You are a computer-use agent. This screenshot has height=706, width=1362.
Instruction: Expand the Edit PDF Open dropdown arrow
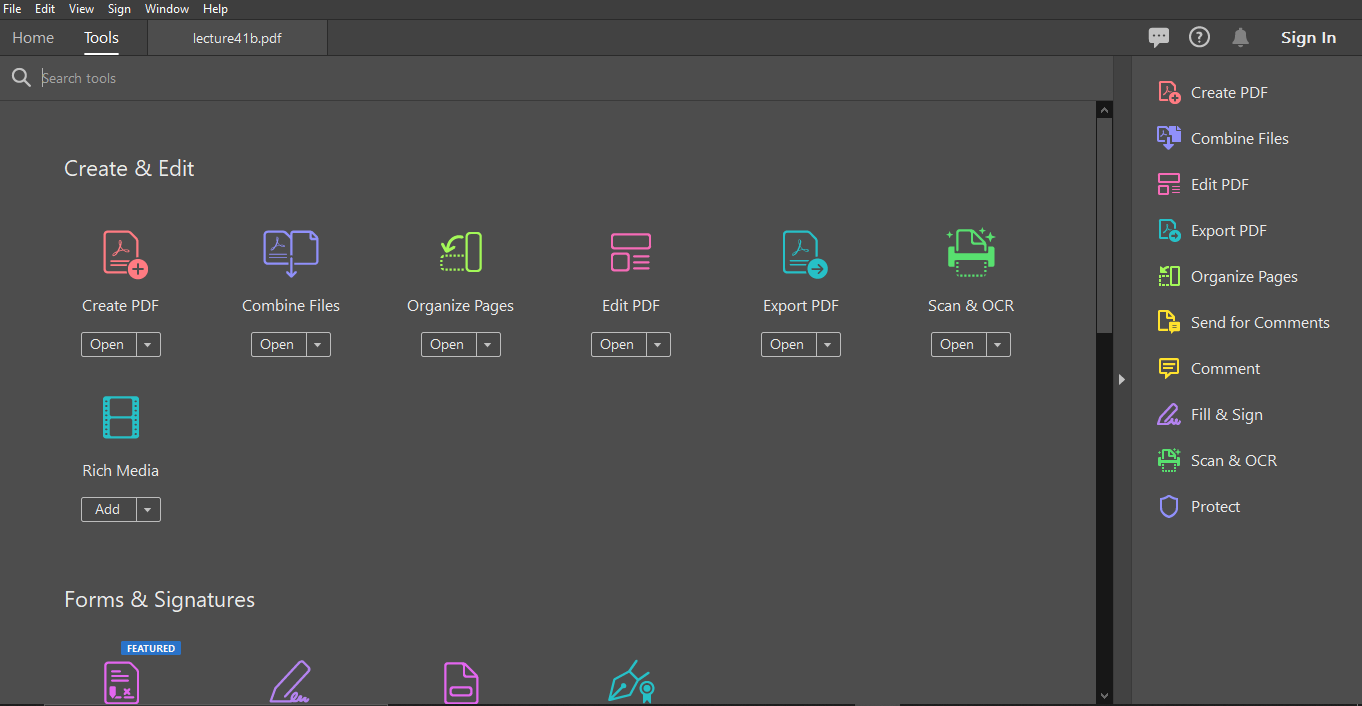pyautogui.click(x=657, y=344)
